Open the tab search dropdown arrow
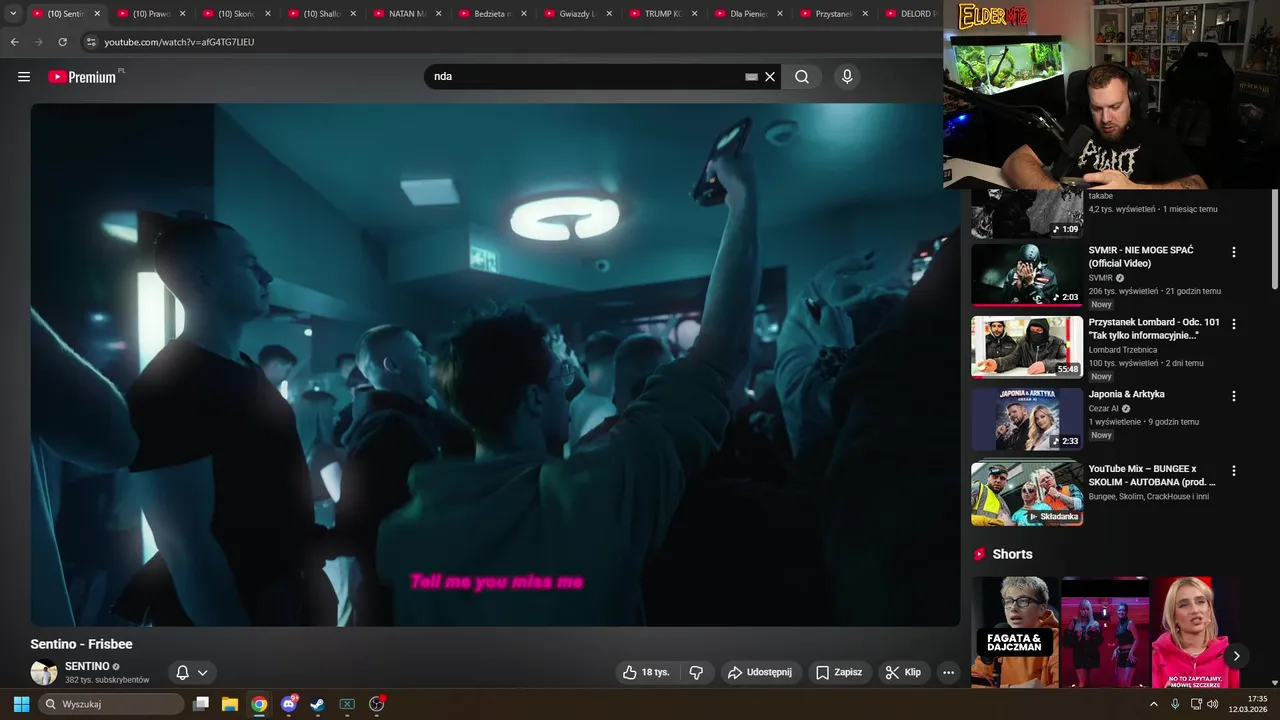The image size is (1280, 720). [x=13, y=14]
